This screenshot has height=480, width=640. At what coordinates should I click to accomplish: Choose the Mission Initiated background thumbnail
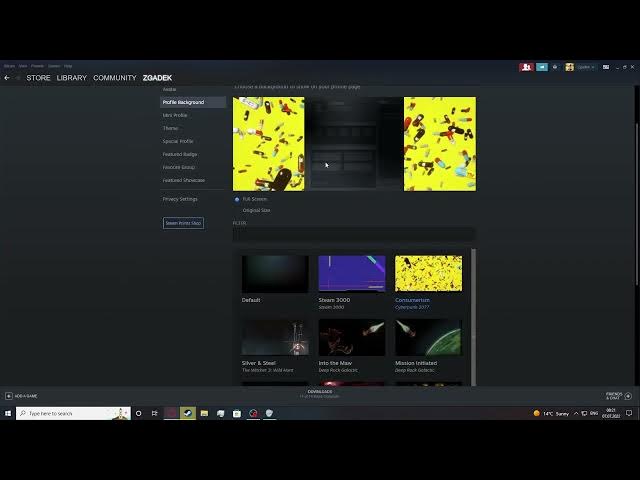(429, 338)
